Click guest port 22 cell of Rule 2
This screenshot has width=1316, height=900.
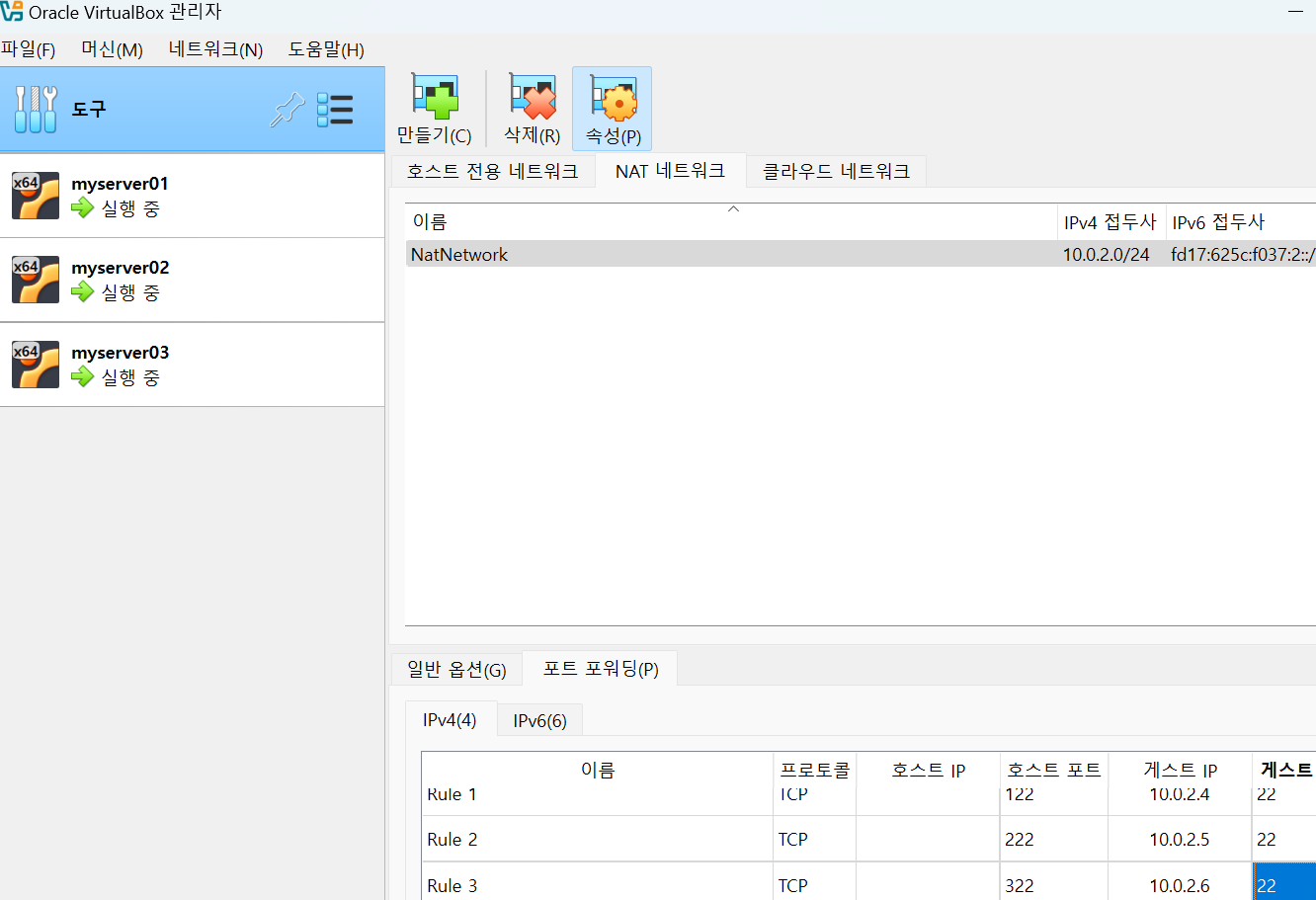coord(1284,839)
